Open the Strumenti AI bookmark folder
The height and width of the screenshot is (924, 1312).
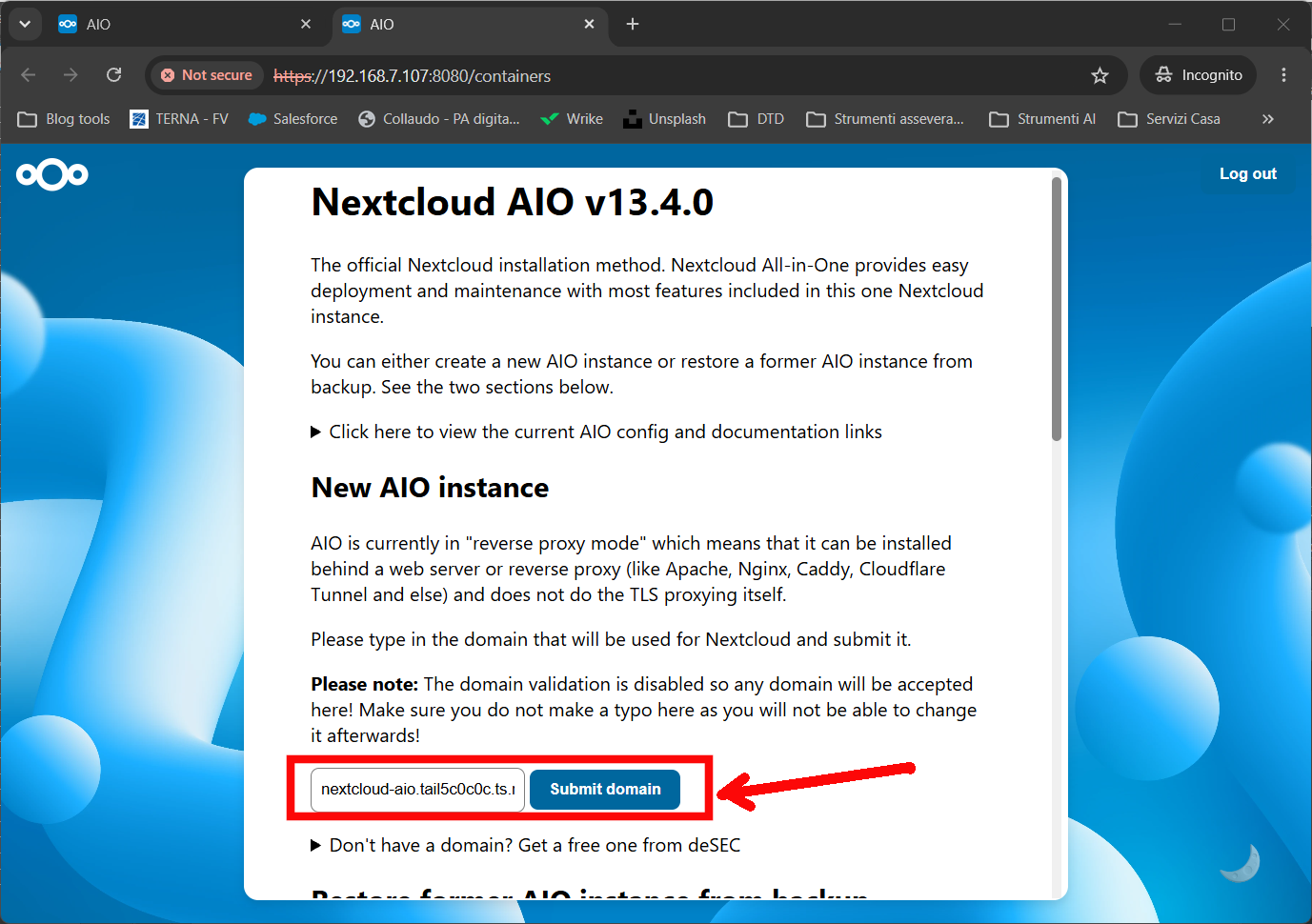pyautogui.click(x=1042, y=119)
